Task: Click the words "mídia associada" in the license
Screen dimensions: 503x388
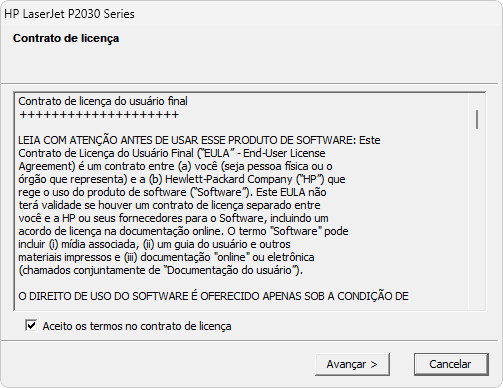Action: point(100,244)
